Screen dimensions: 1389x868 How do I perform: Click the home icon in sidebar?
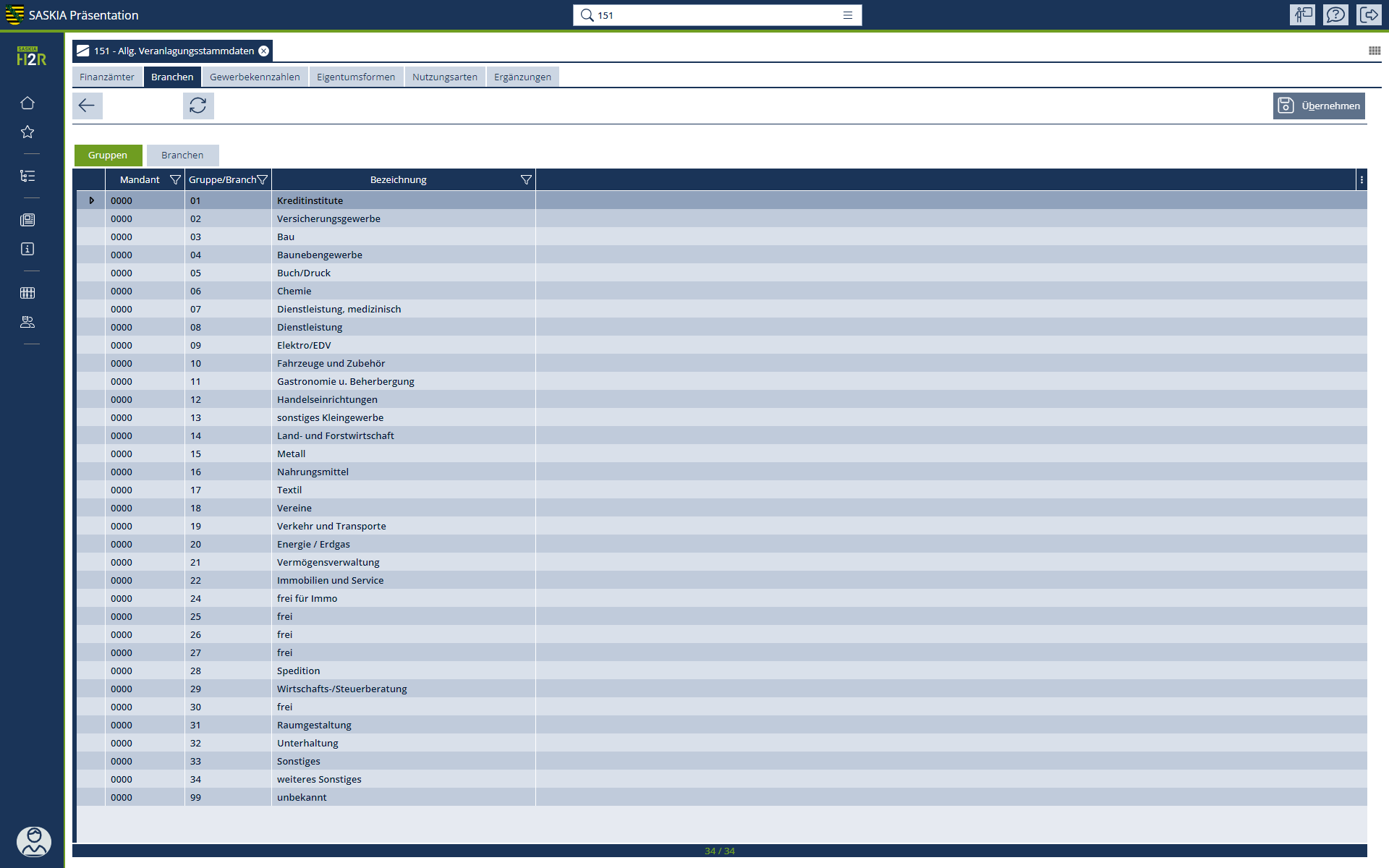[x=27, y=103]
